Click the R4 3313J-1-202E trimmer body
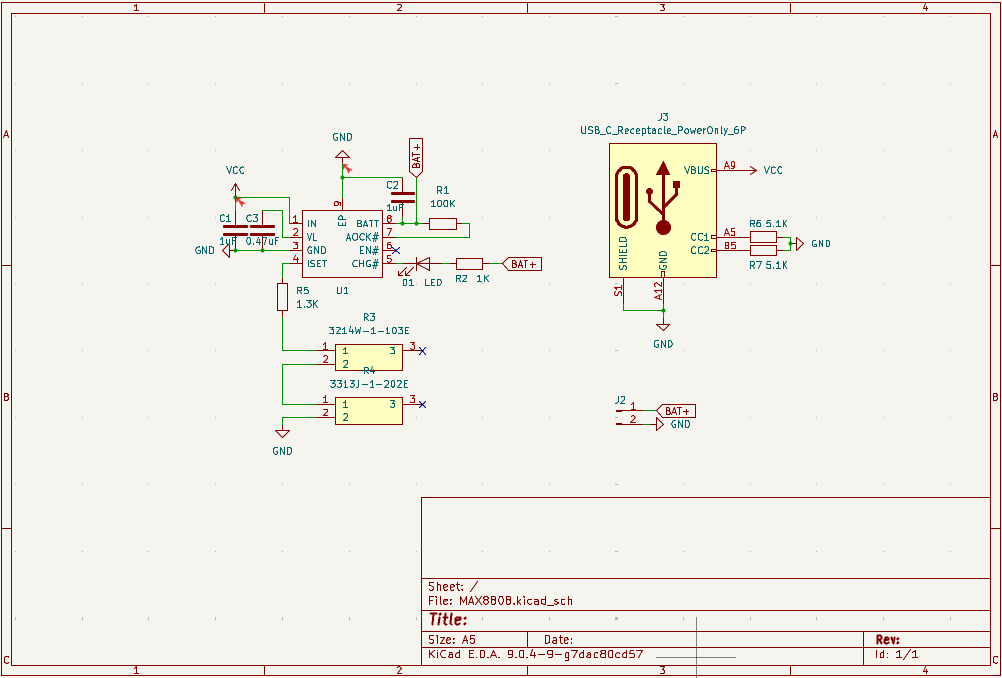Image resolution: width=1002 pixels, height=678 pixels. click(368, 410)
